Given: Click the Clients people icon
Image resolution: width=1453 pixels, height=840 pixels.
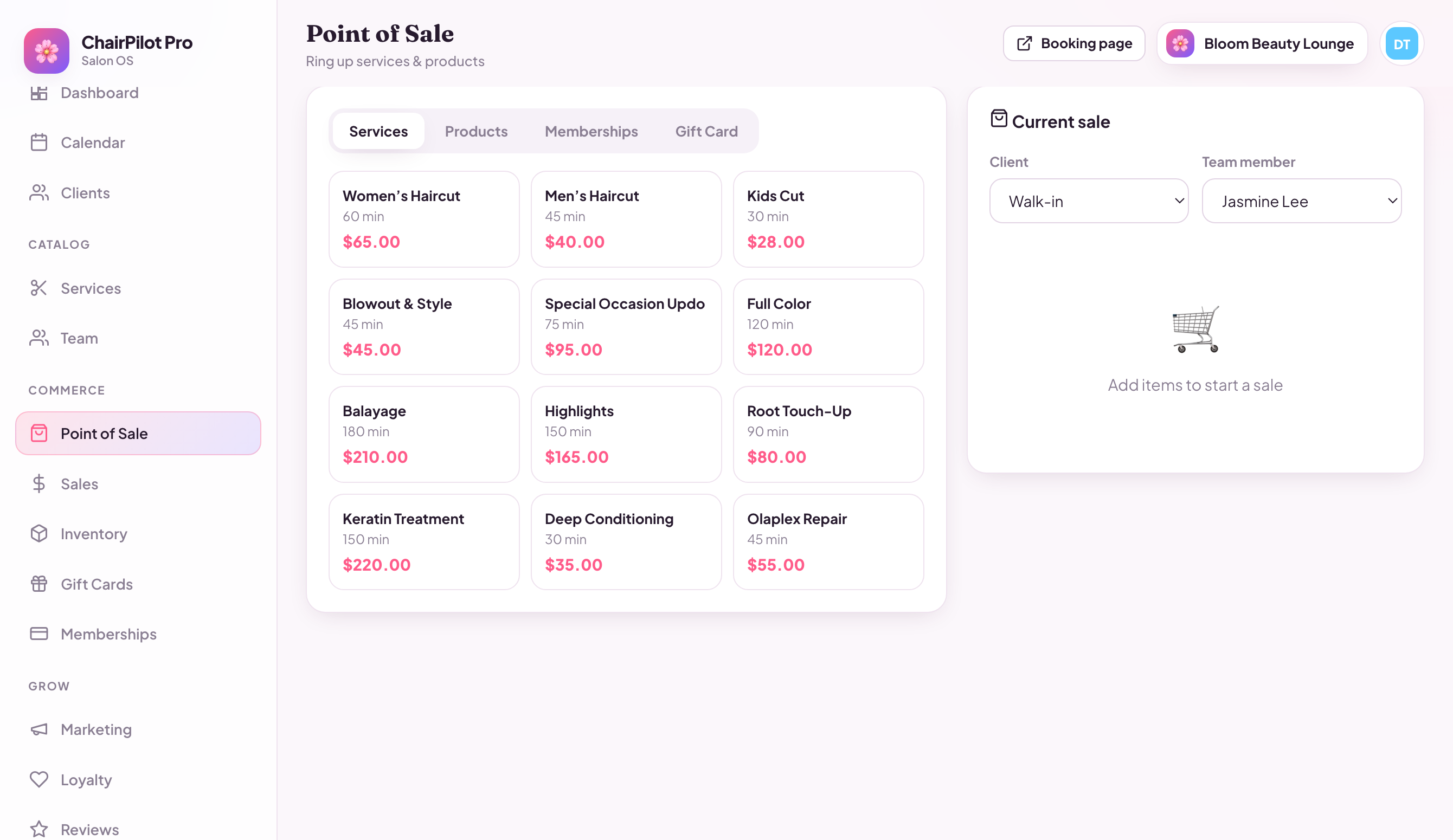Looking at the screenshot, I should click(x=38, y=192).
